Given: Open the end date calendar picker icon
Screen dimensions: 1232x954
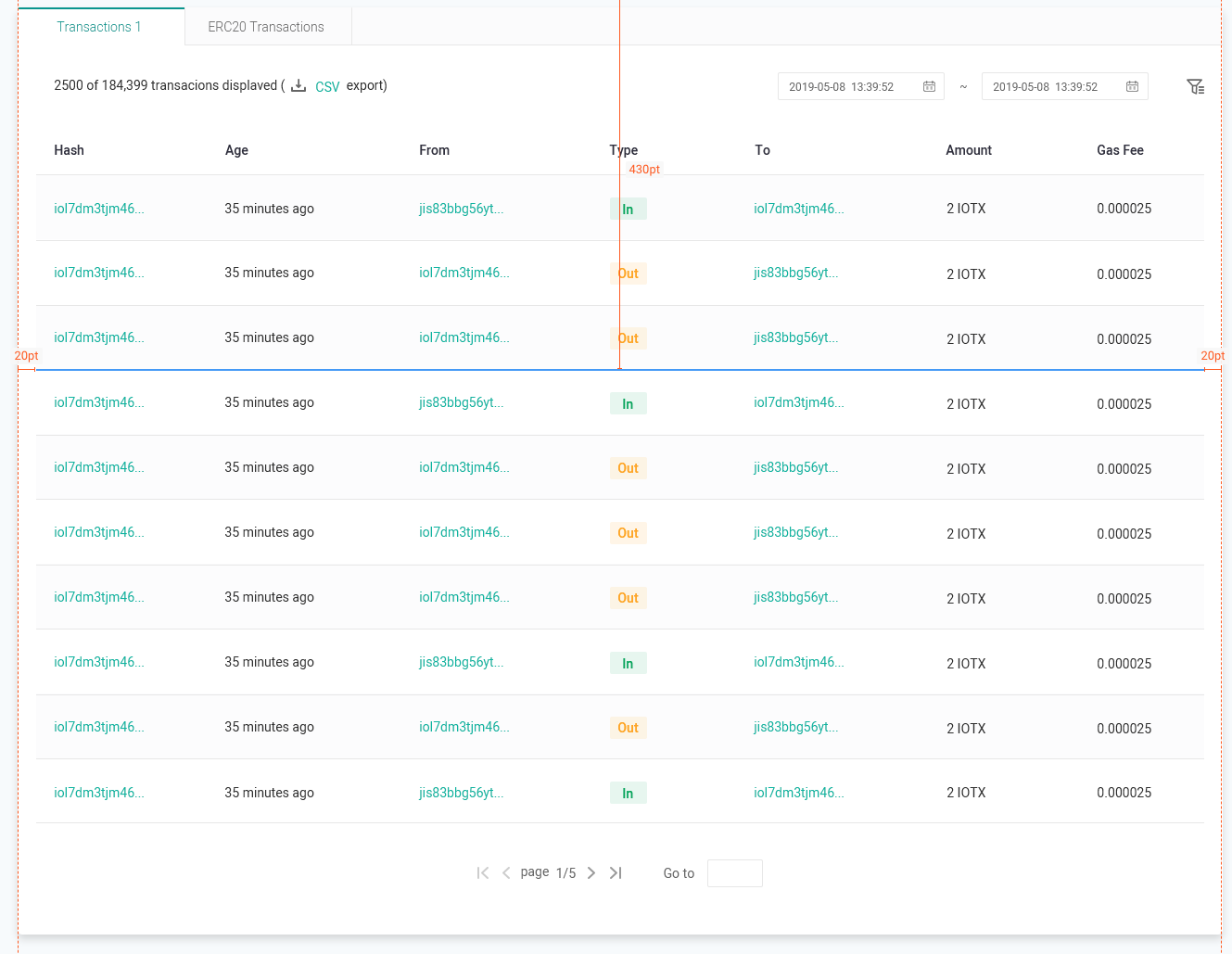Looking at the screenshot, I should point(1132,85).
